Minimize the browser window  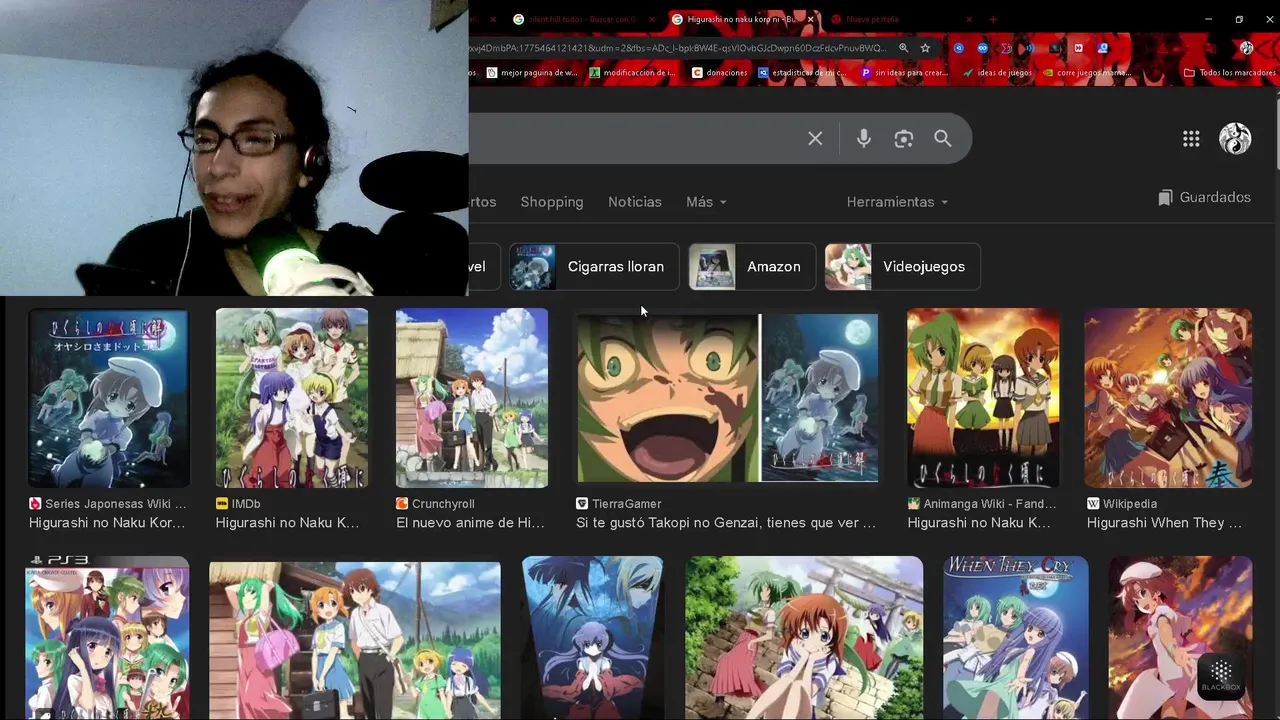(1208, 19)
